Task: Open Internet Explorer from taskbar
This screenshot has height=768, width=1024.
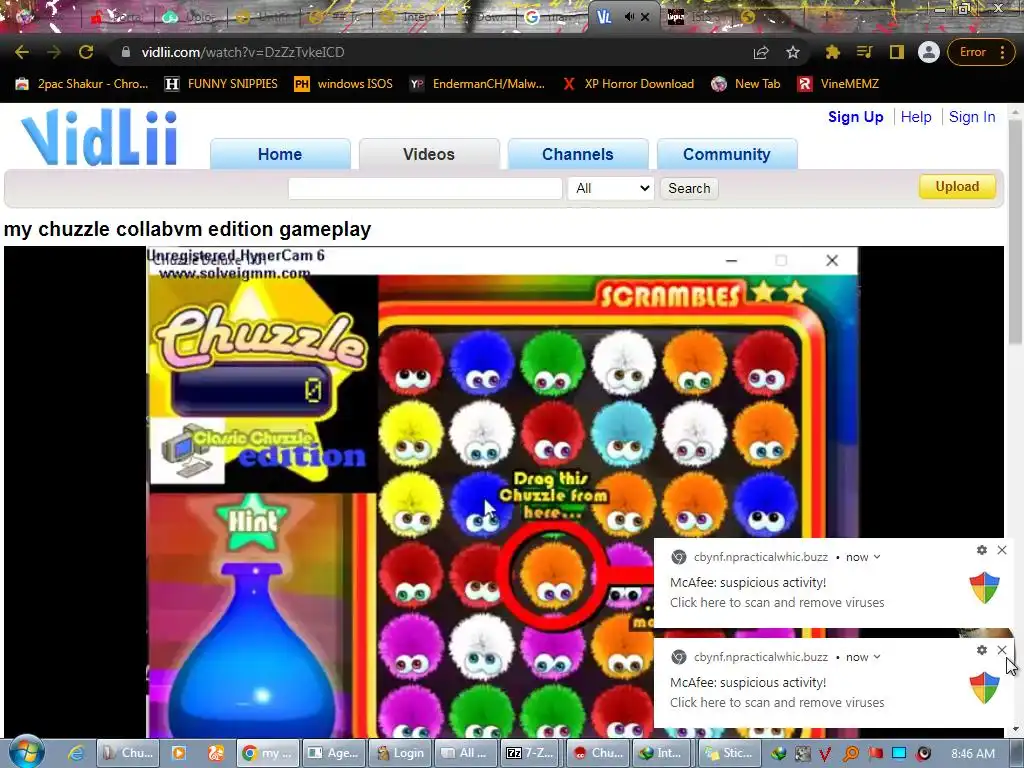Action: (x=76, y=753)
